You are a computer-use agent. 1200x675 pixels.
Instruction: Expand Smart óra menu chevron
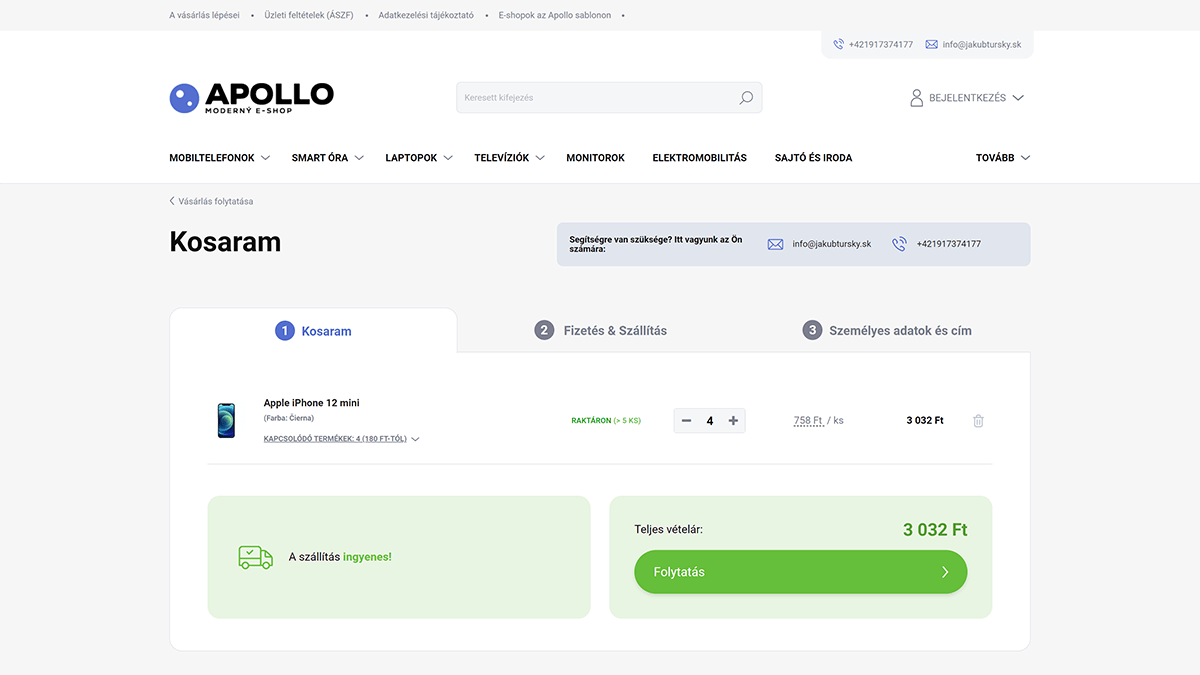[359, 158]
